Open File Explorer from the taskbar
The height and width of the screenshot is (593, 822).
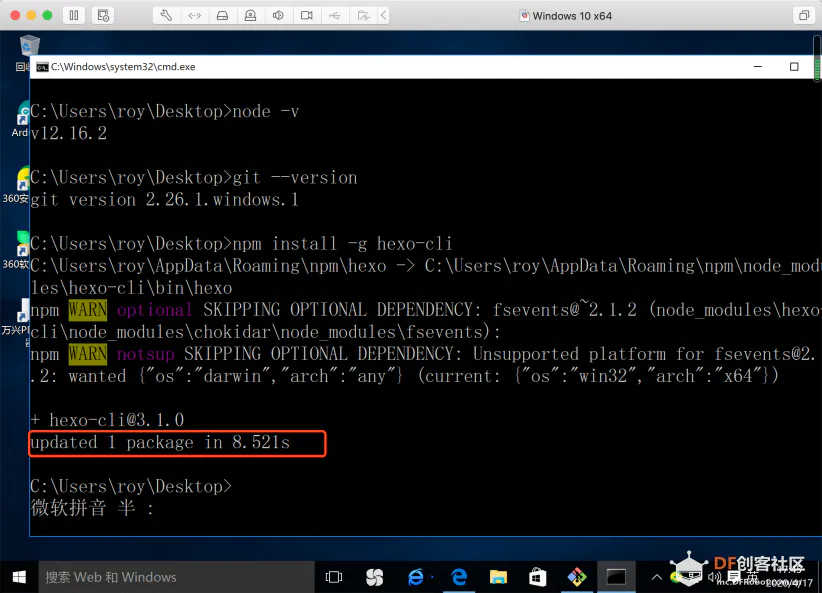(x=498, y=577)
